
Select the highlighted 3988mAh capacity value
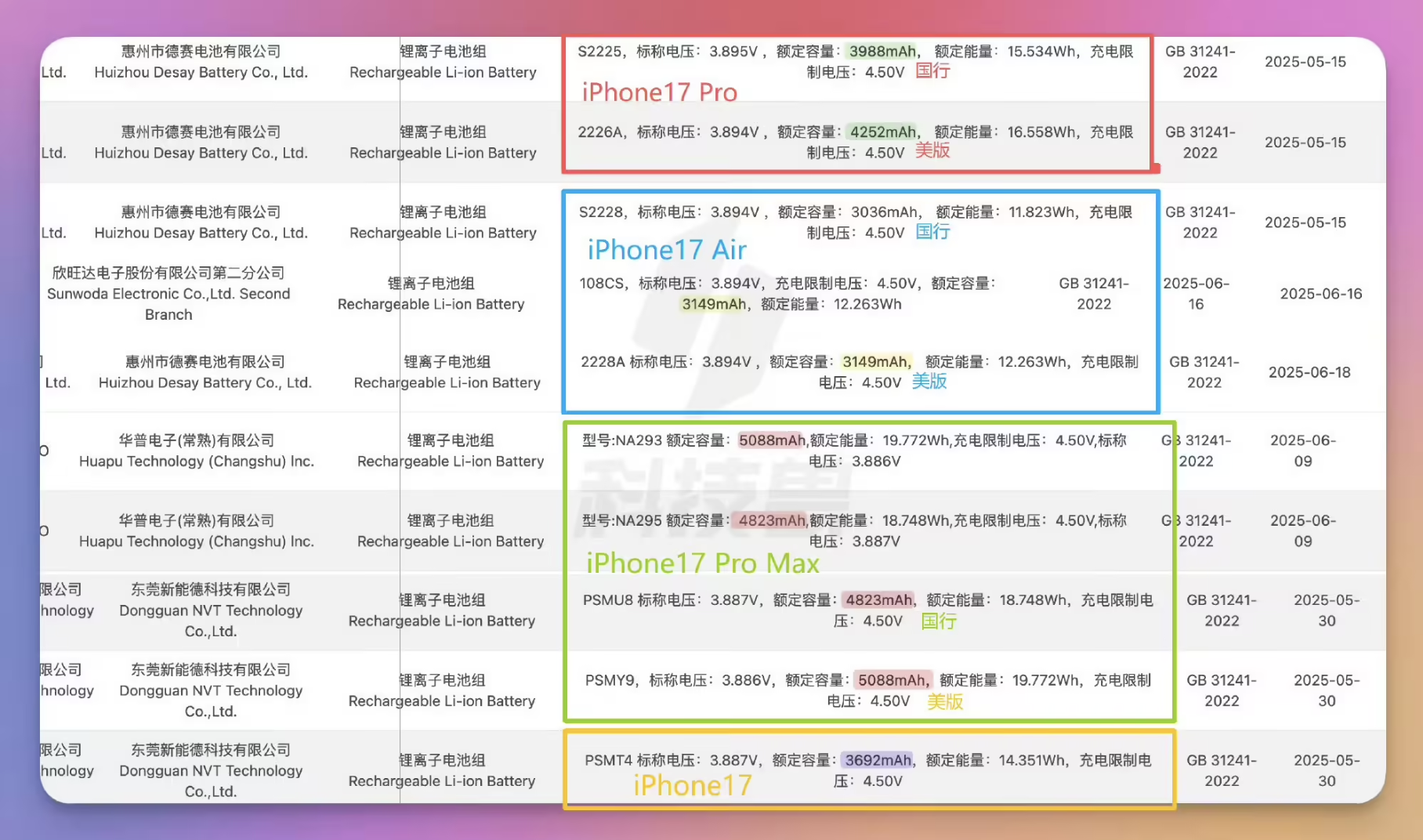click(x=882, y=51)
